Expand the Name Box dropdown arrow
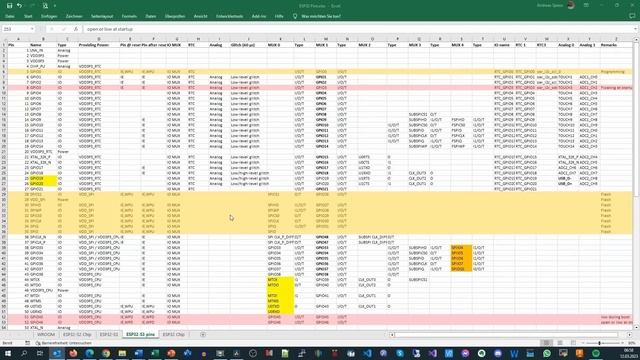 [x=32, y=29]
